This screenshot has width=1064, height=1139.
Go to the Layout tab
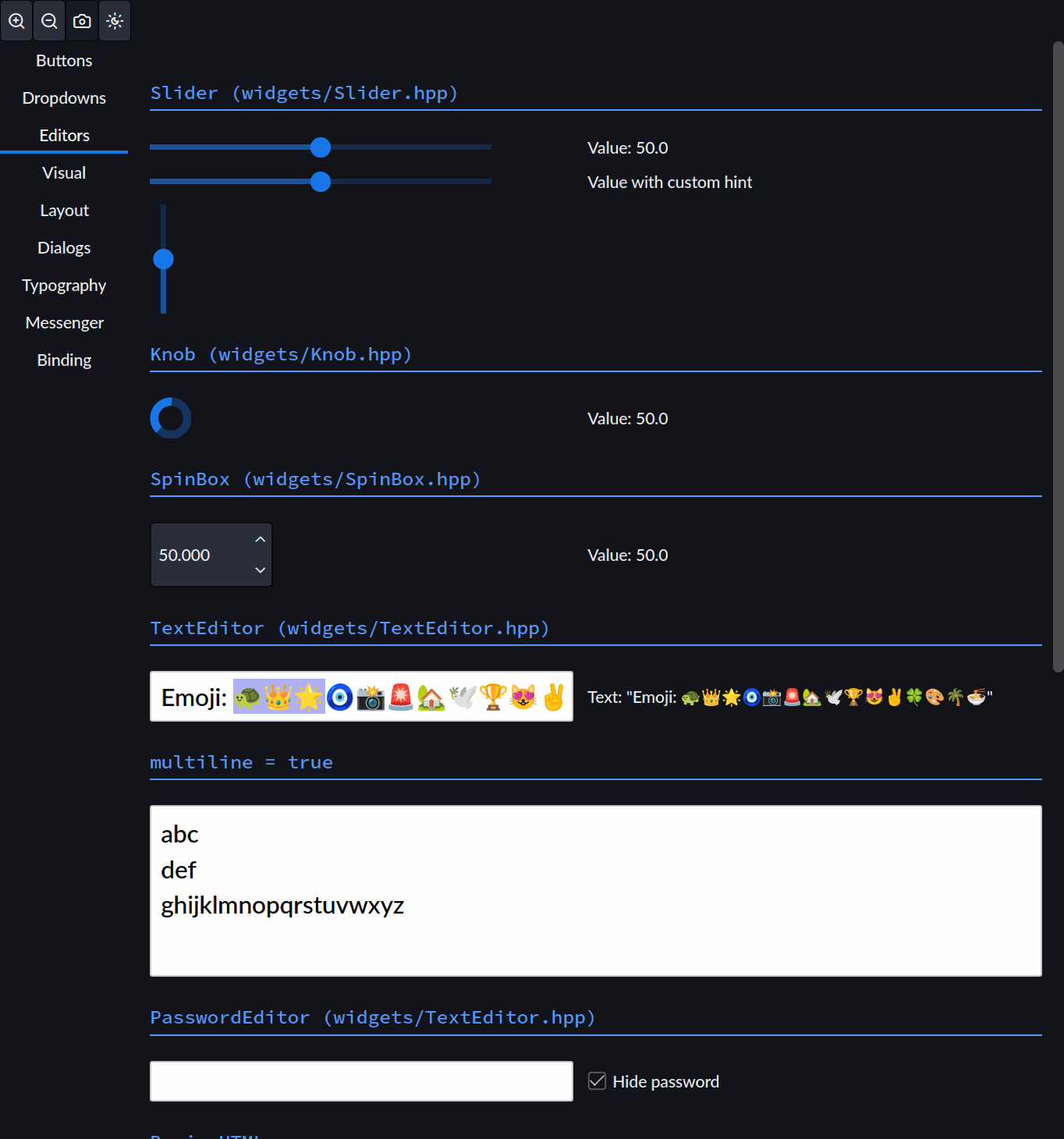(64, 210)
